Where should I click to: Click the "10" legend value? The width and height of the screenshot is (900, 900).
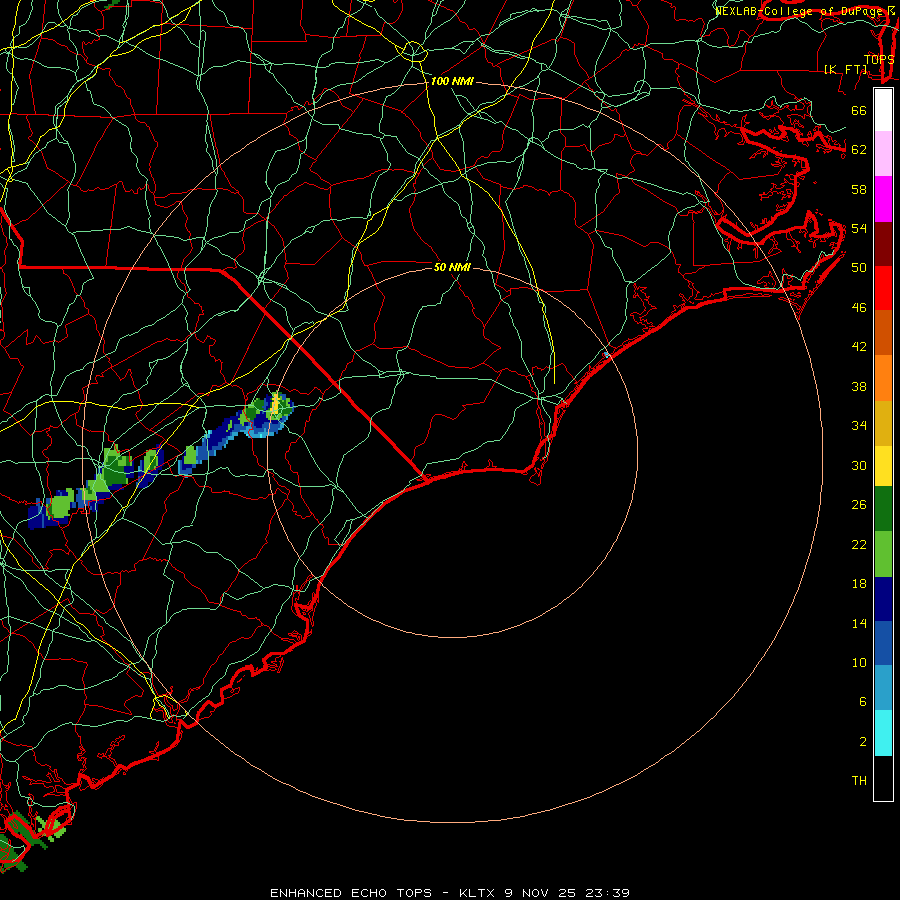859,662
